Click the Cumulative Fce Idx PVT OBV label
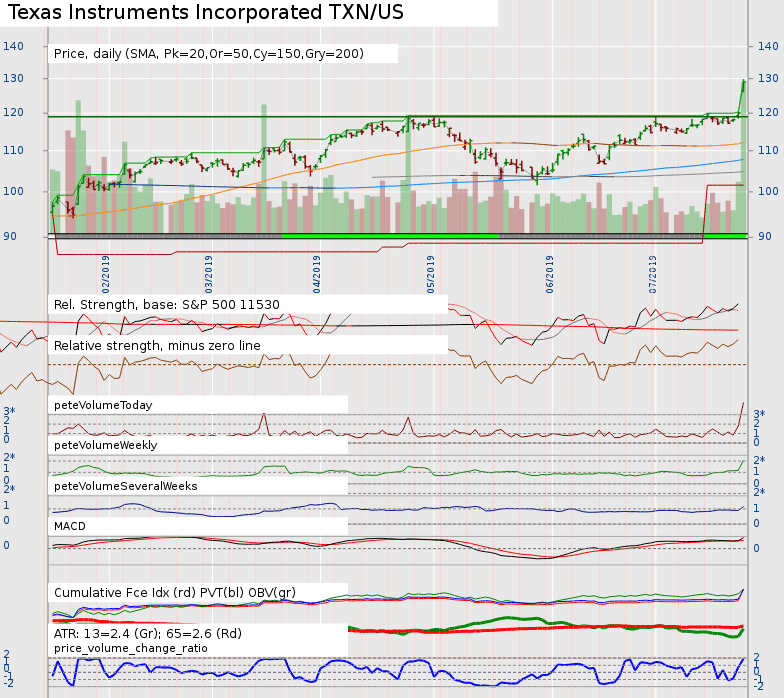This screenshot has width=784, height=698. coord(174,592)
